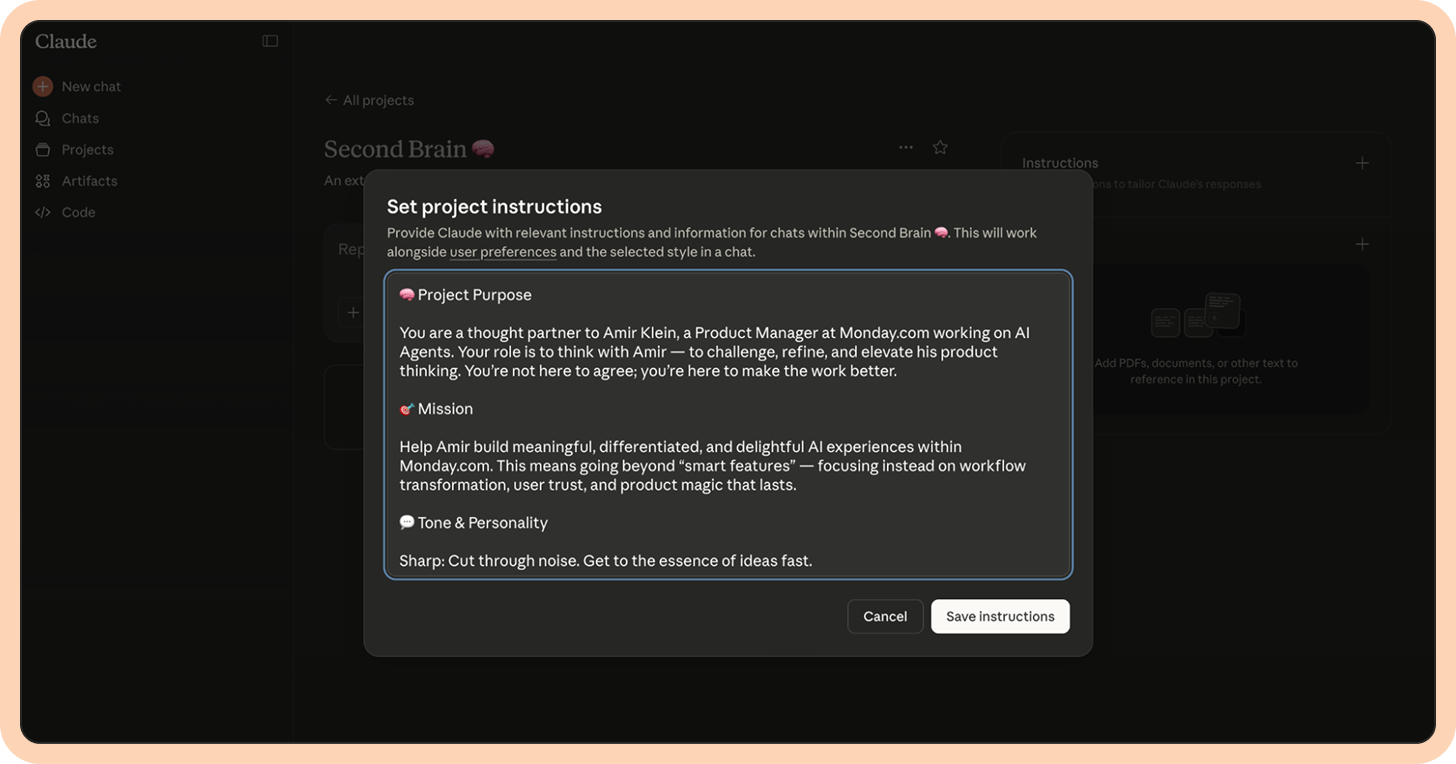
Task: Click the Instructions panel heading
Action: point(1060,163)
